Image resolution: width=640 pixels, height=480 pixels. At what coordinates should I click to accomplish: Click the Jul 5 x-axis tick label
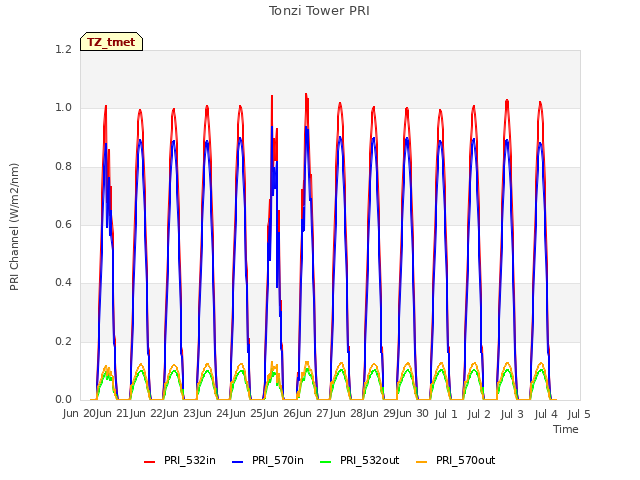coord(579,414)
